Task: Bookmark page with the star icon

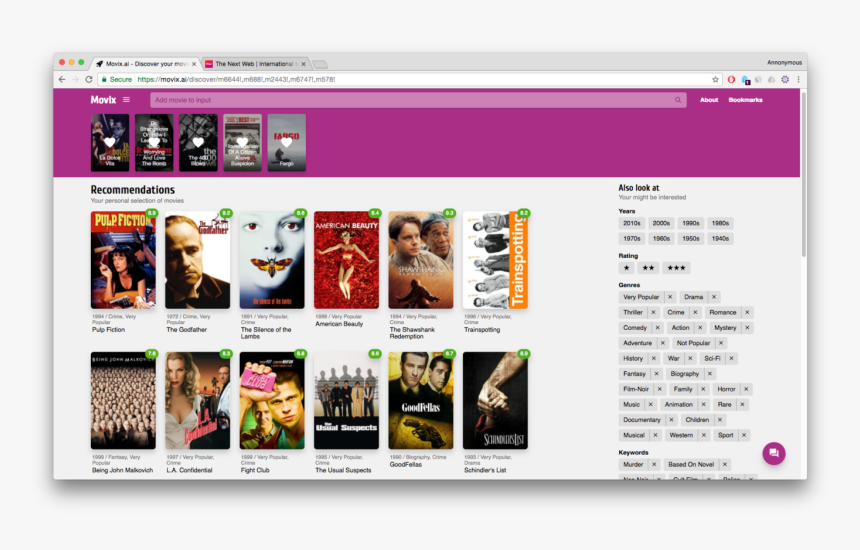Action: [715, 80]
